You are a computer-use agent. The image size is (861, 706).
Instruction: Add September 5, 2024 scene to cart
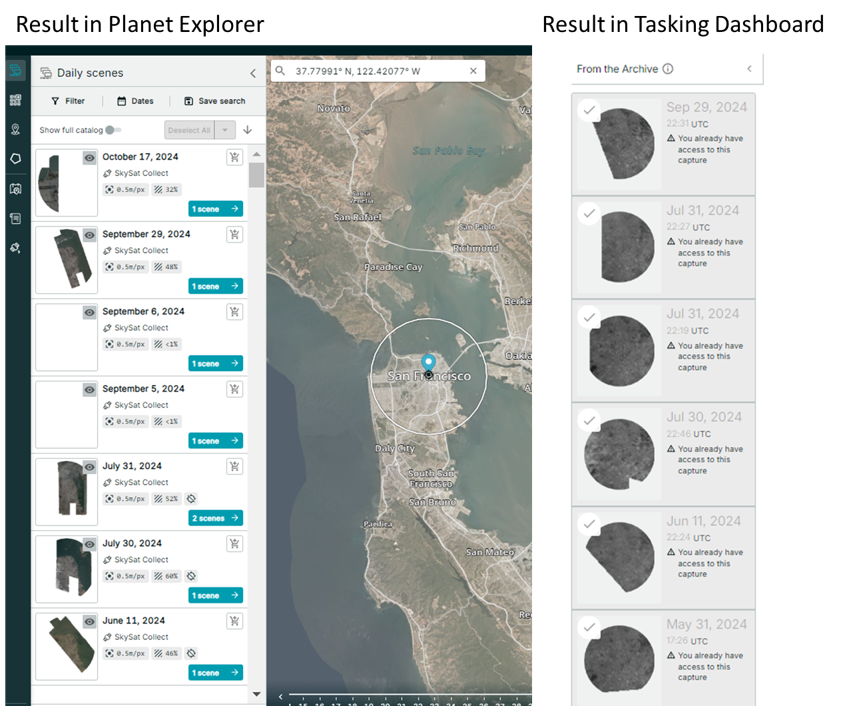click(x=234, y=390)
